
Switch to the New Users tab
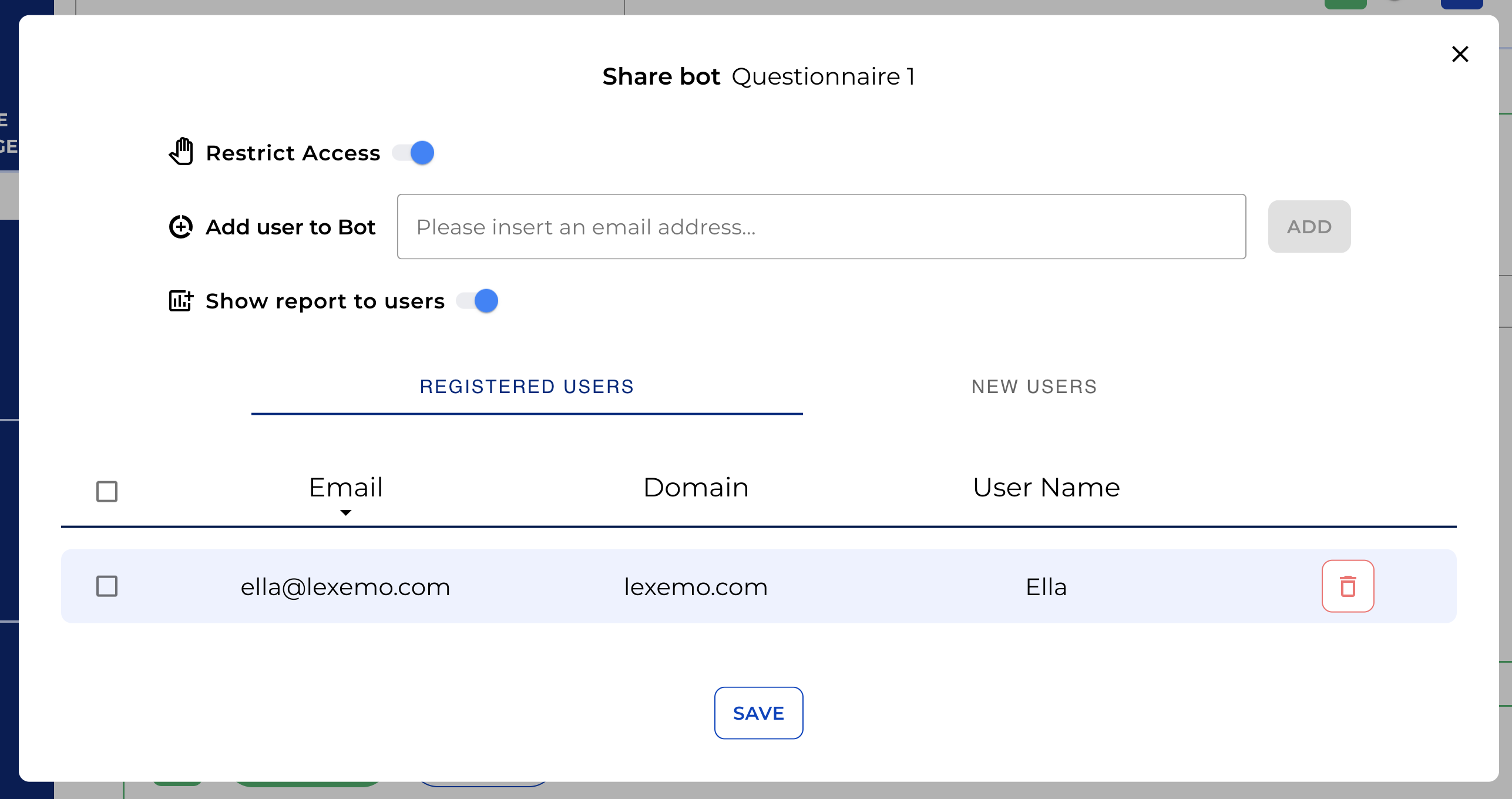[1034, 387]
